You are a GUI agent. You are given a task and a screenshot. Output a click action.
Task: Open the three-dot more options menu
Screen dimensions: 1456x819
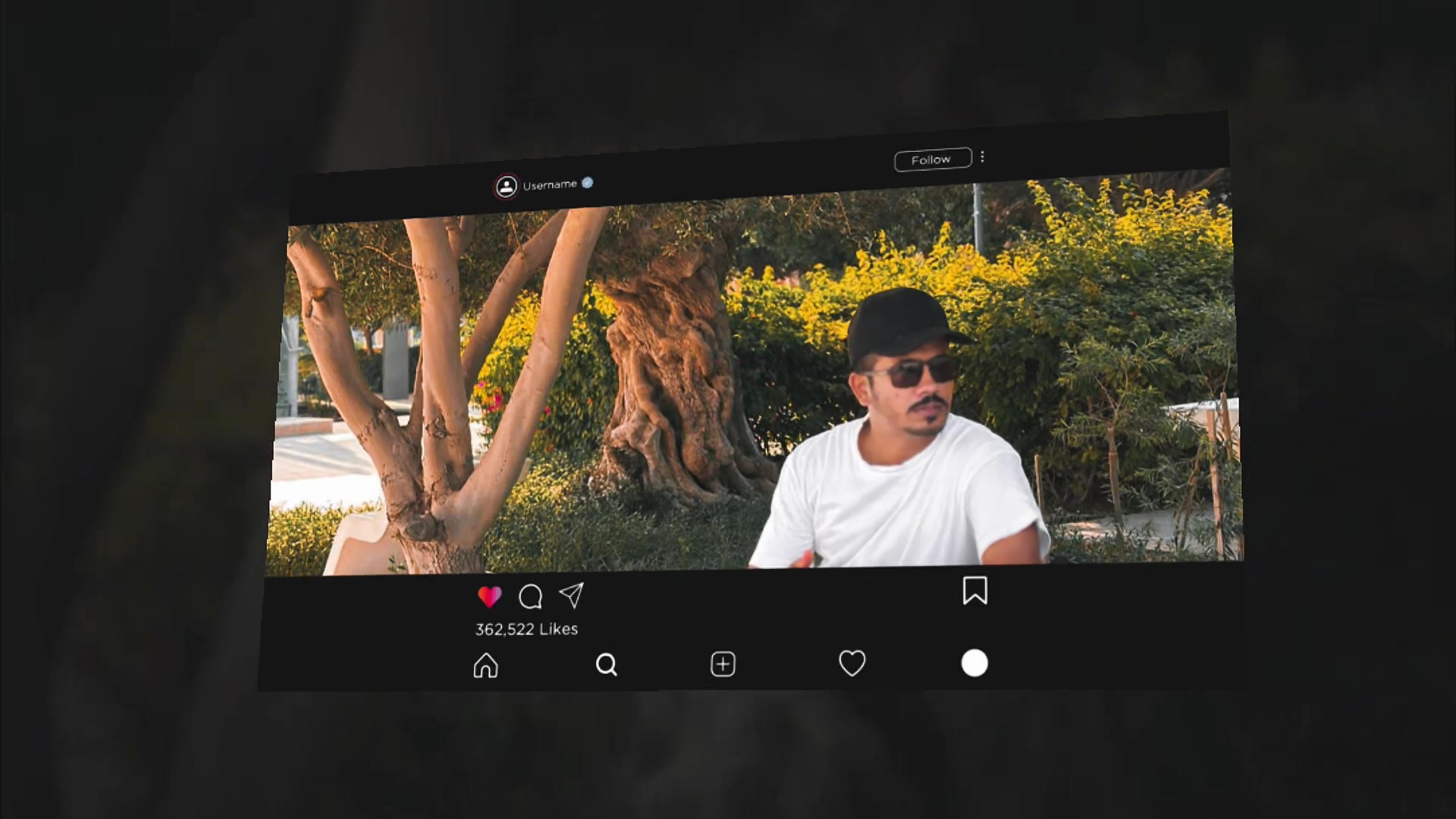[982, 156]
